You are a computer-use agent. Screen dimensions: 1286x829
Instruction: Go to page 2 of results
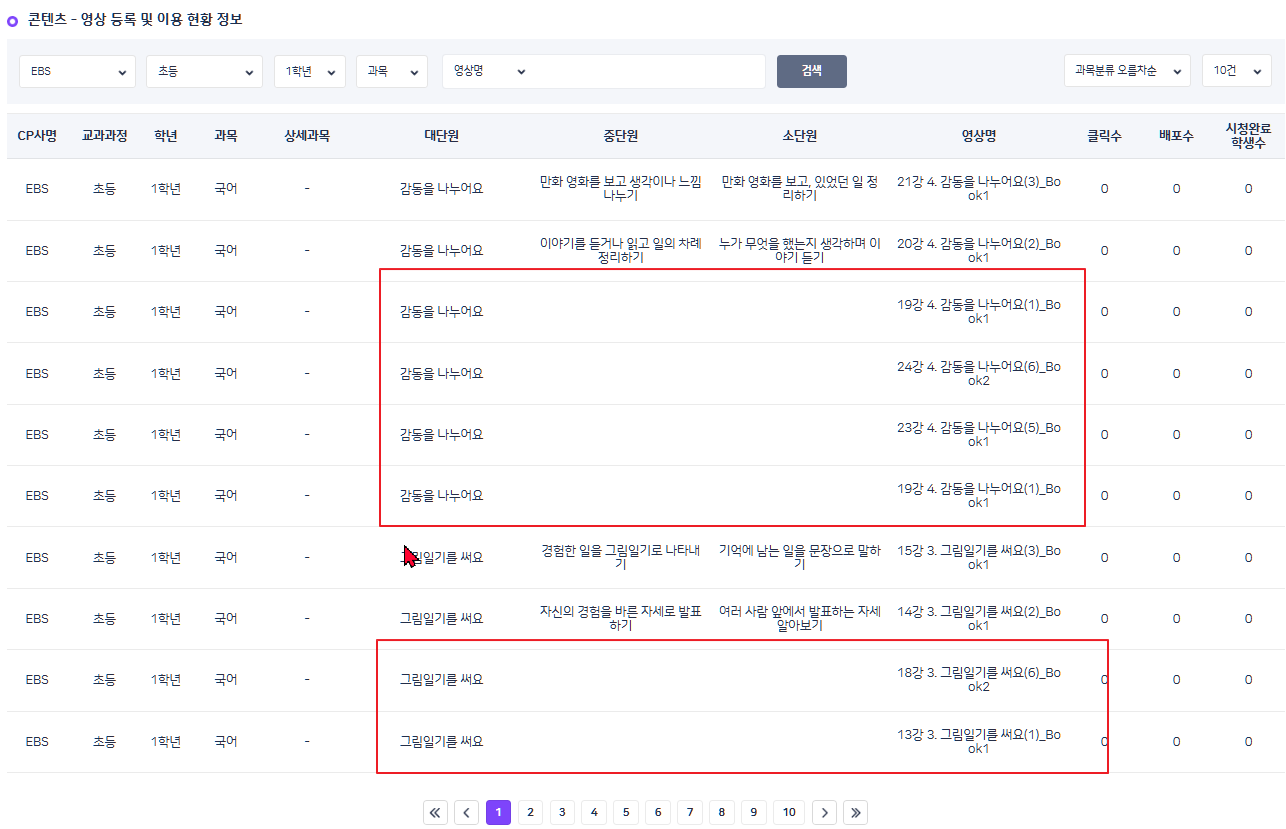(530, 813)
